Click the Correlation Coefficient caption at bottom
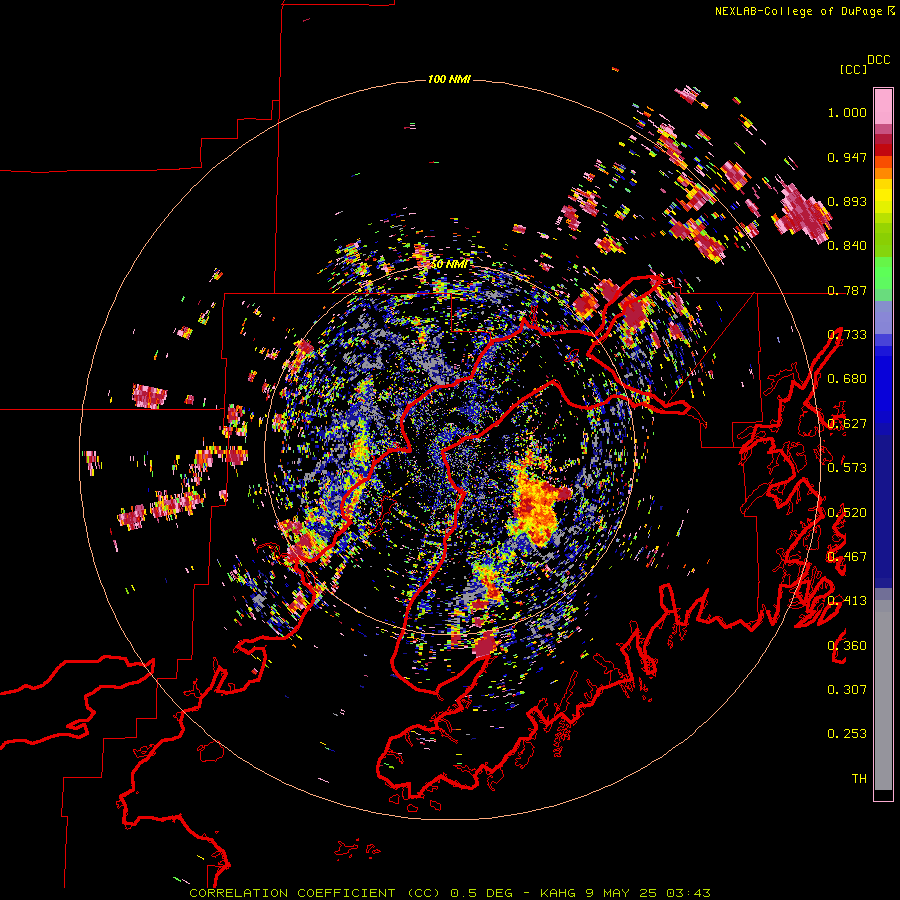Screen dimensions: 900x900 (450, 893)
